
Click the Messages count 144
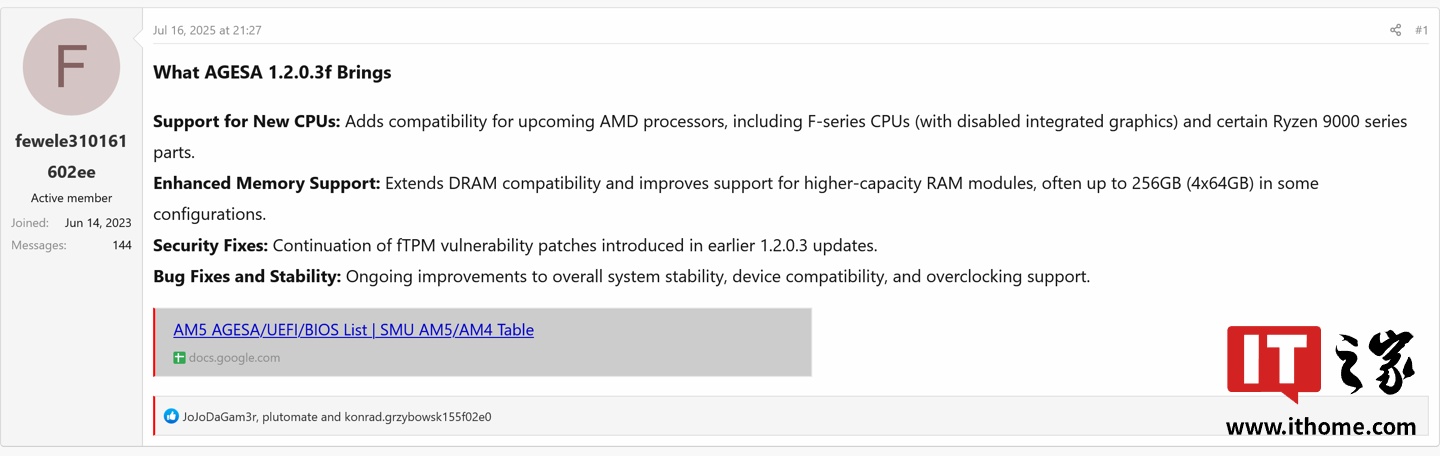[x=122, y=245]
